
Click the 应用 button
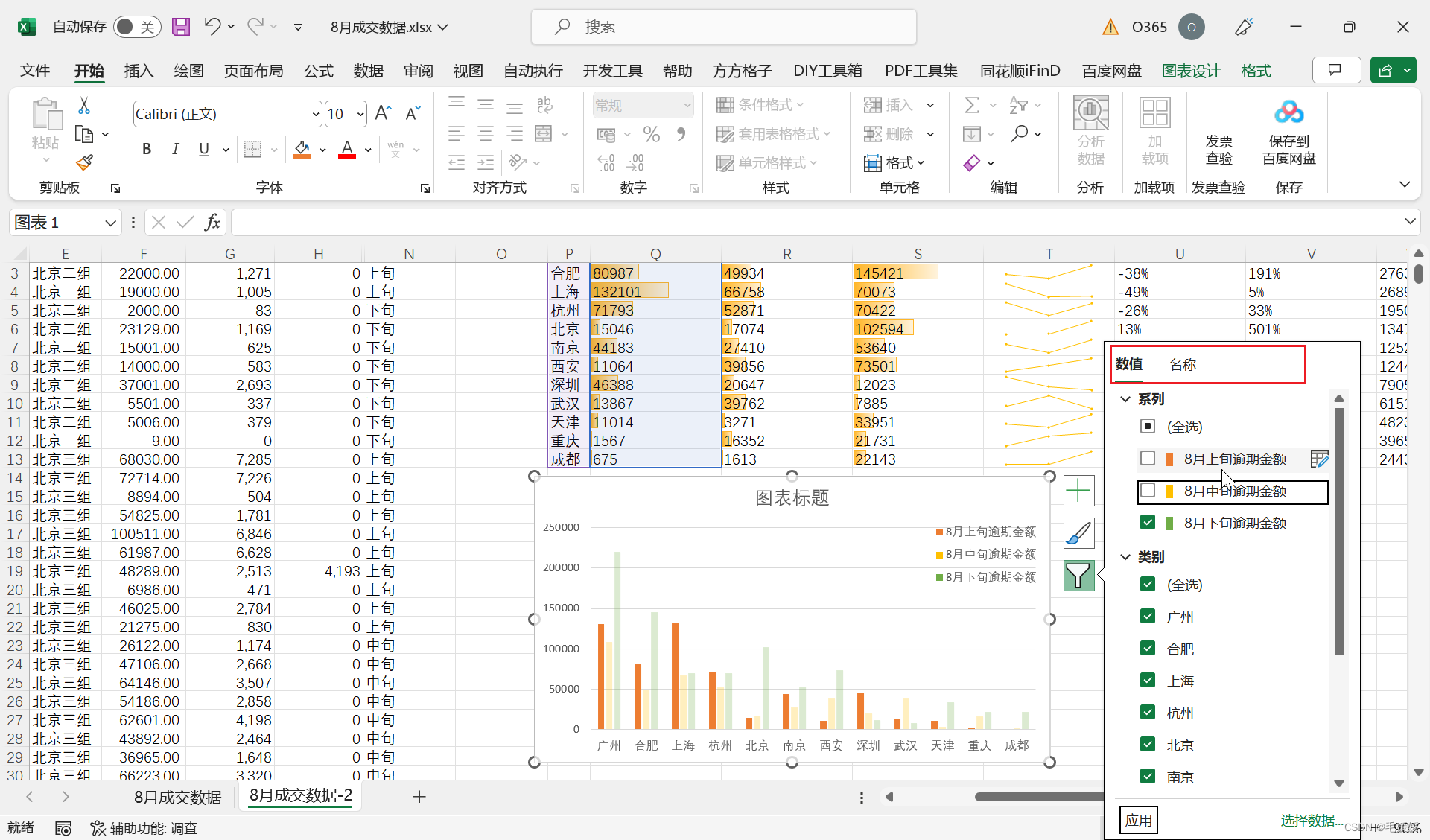point(1138,821)
